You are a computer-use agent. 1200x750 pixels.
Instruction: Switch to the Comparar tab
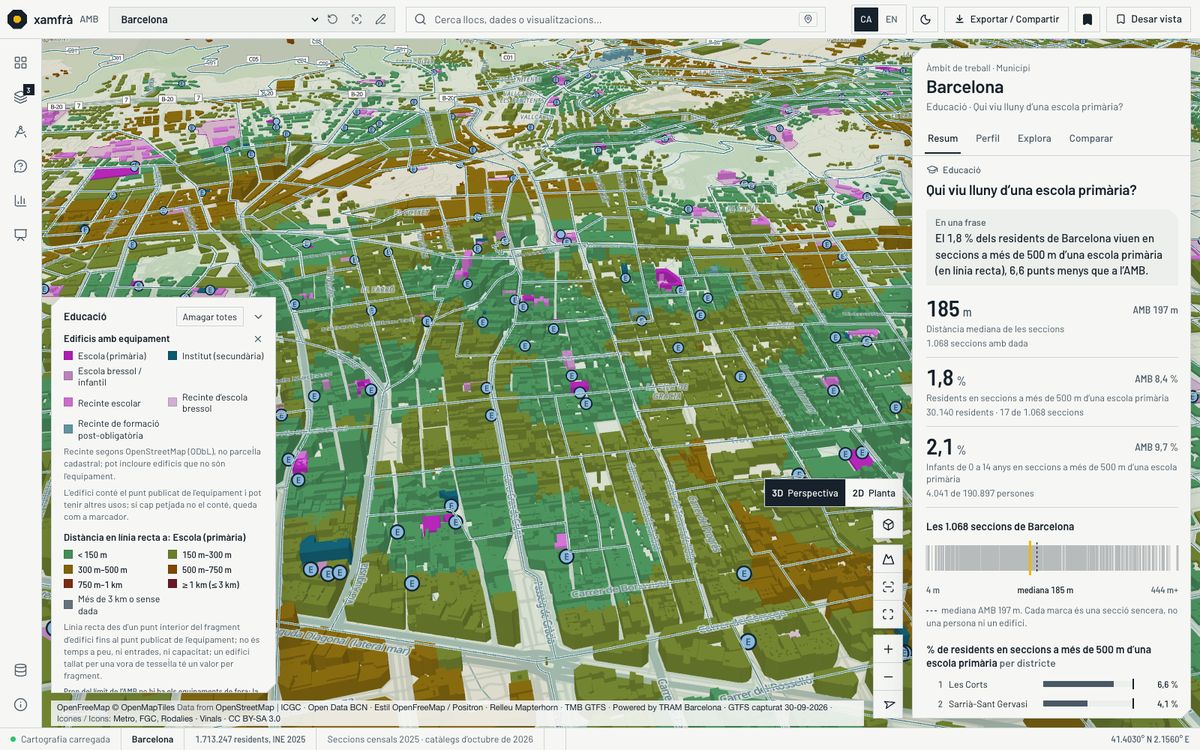click(1091, 138)
